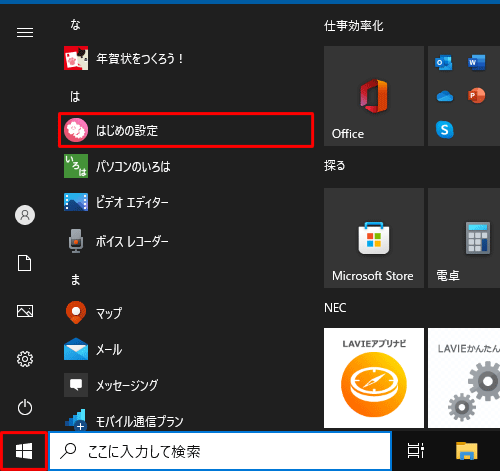Viewport: 500px width, 471px height.
Task: Select the ビデオ エディター label text
Action: click(x=132, y=202)
